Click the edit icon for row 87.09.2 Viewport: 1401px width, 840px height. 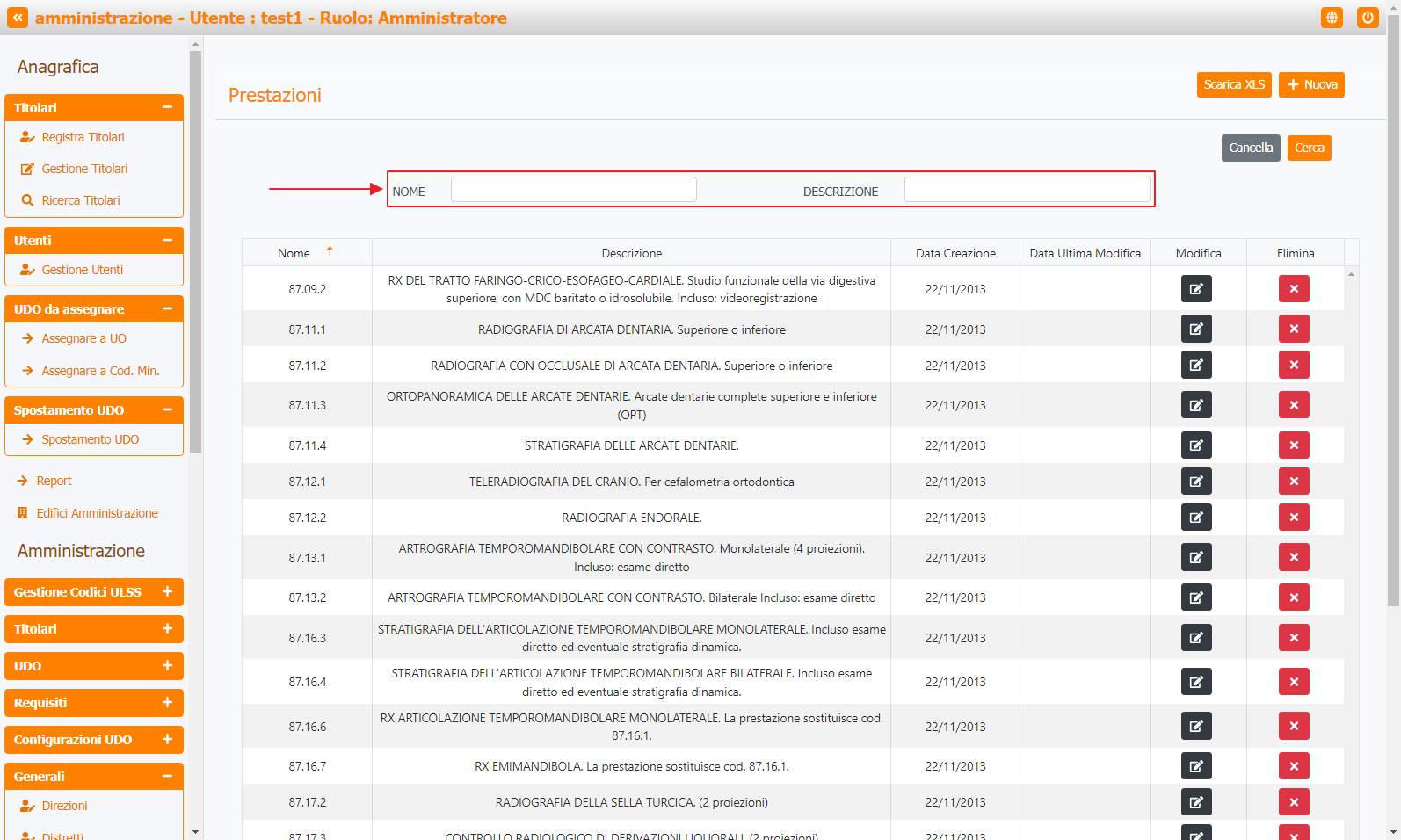[x=1195, y=289]
